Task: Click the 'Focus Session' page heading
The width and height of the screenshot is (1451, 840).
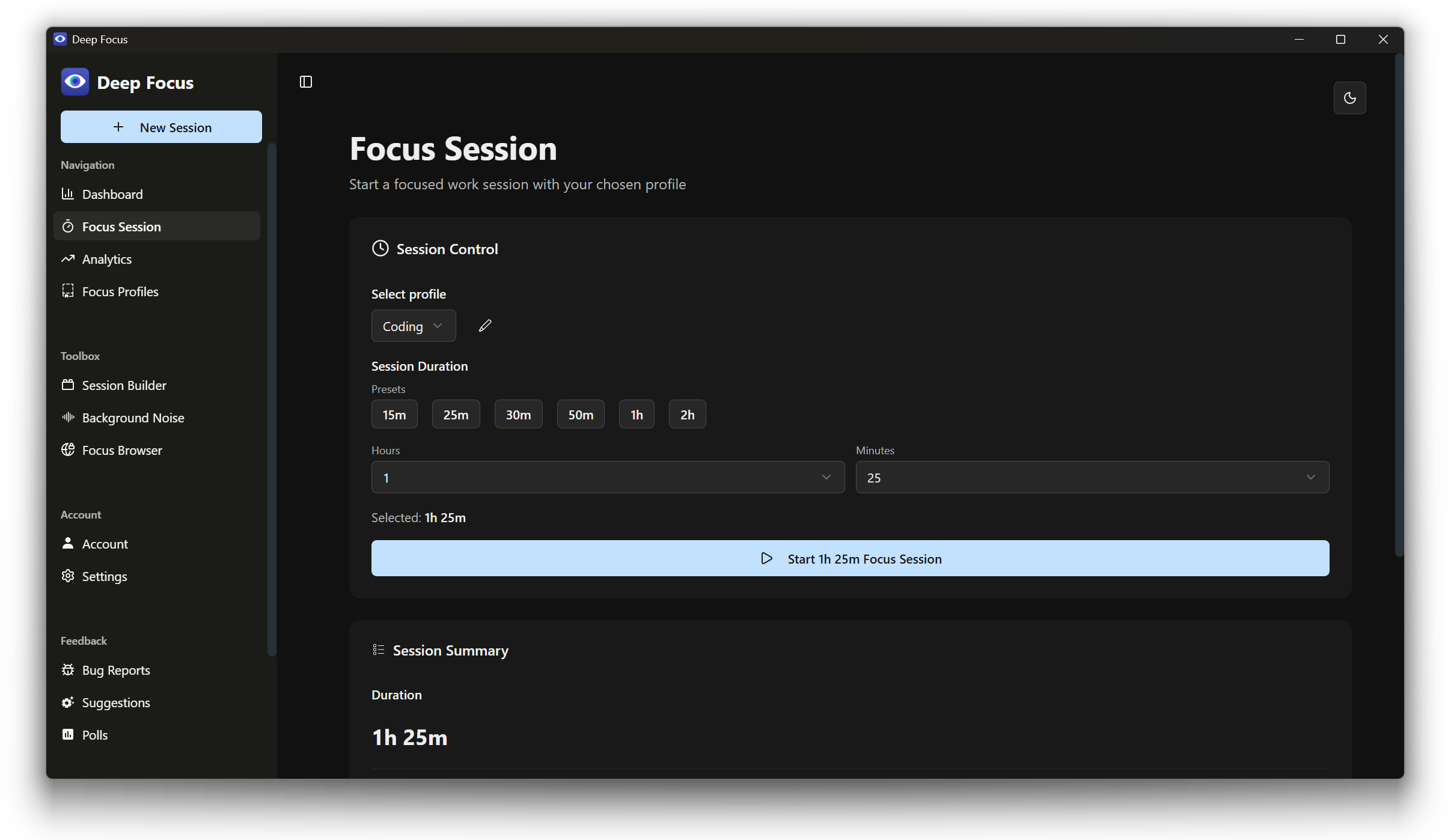Action: click(x=453, y=148)
